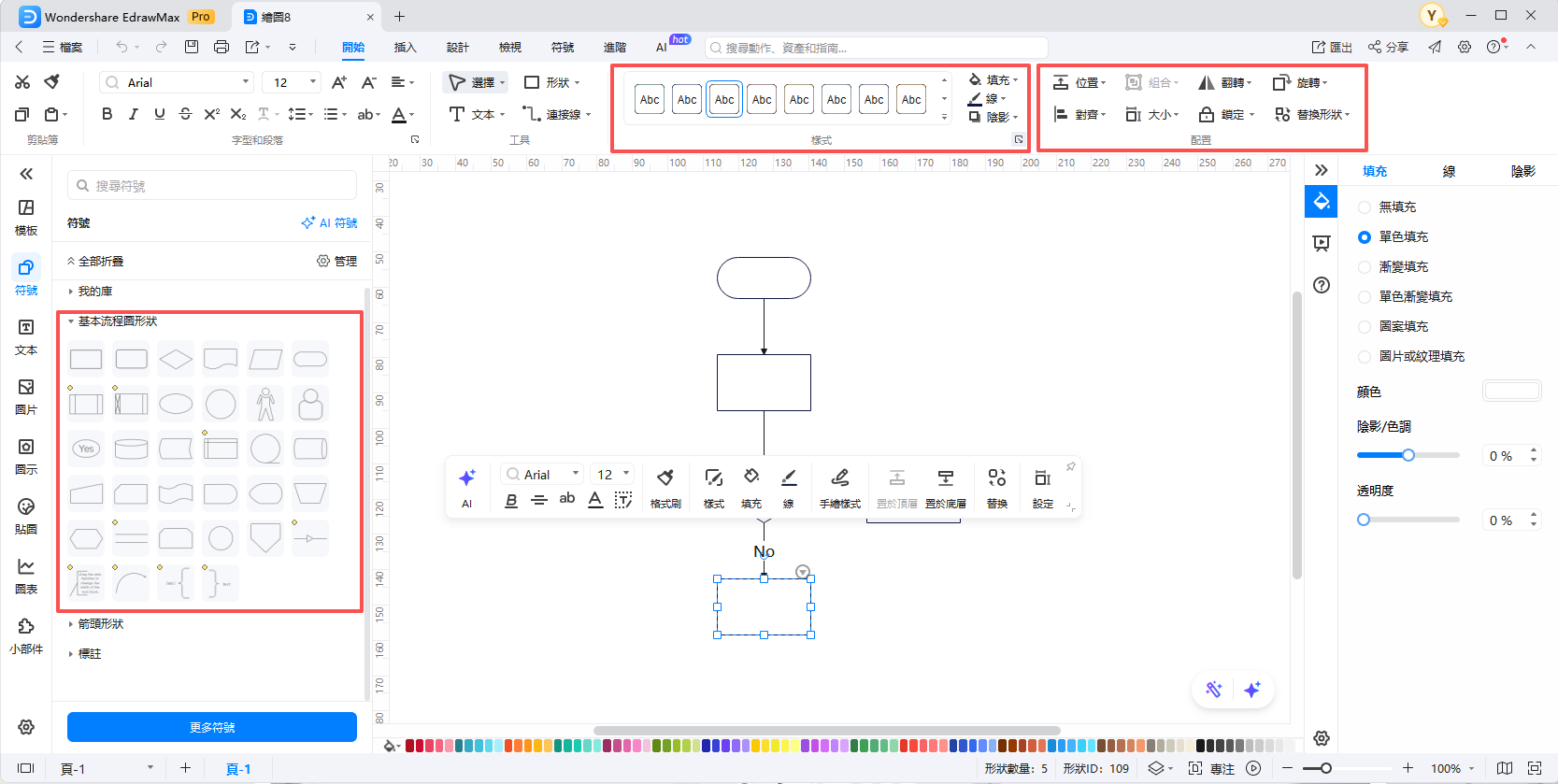Viewport: 1558px width, 784px height.
Task: Click the Bold icon in ribbon
Action: (x=107, y=114)
